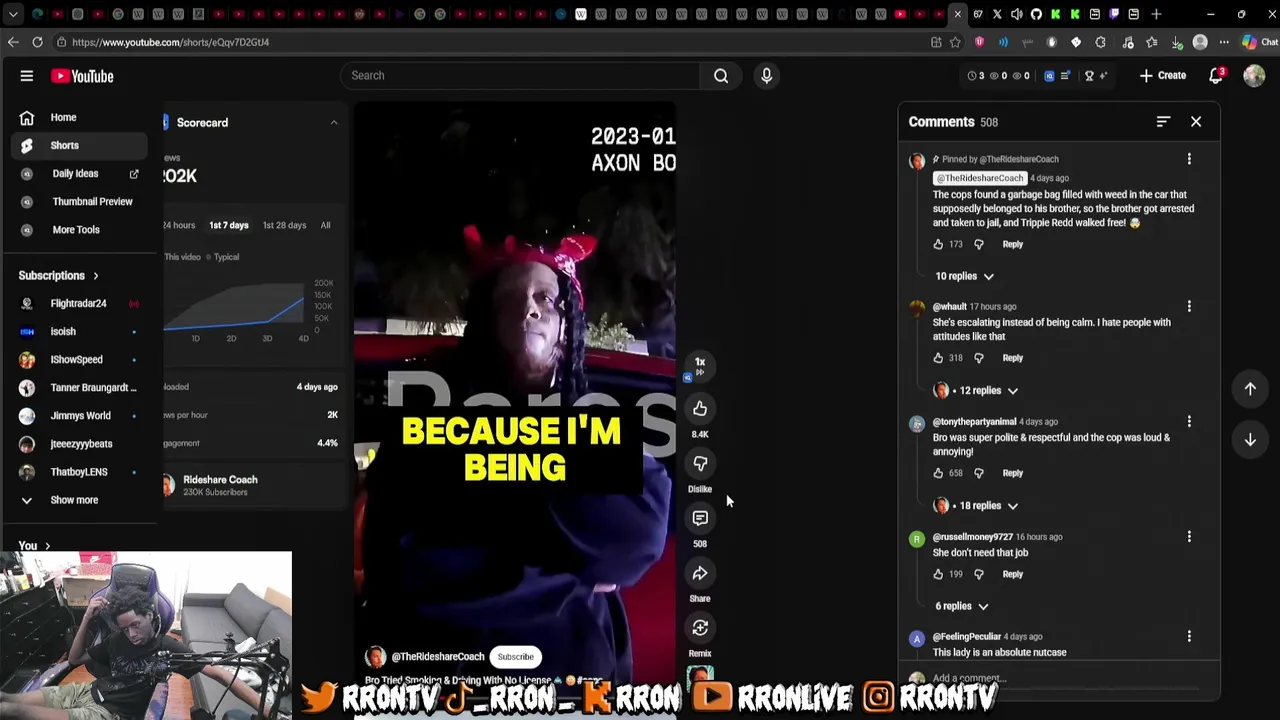Image resolution: width=1280 pixels, height=720 pixels.
Task: Go to previous Short with up arrow
Action: point(1250,389)
